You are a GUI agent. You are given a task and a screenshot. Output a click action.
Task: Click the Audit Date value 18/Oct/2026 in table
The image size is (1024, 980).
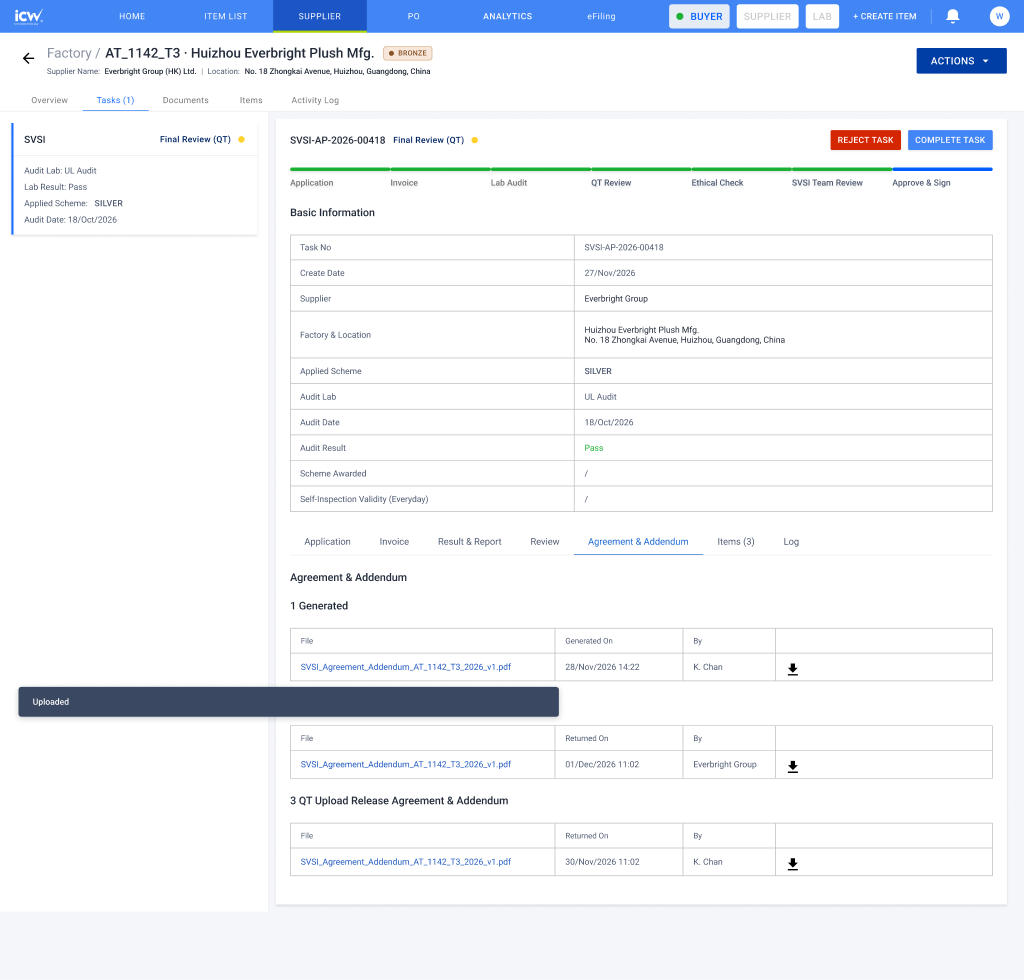(609, 422)
